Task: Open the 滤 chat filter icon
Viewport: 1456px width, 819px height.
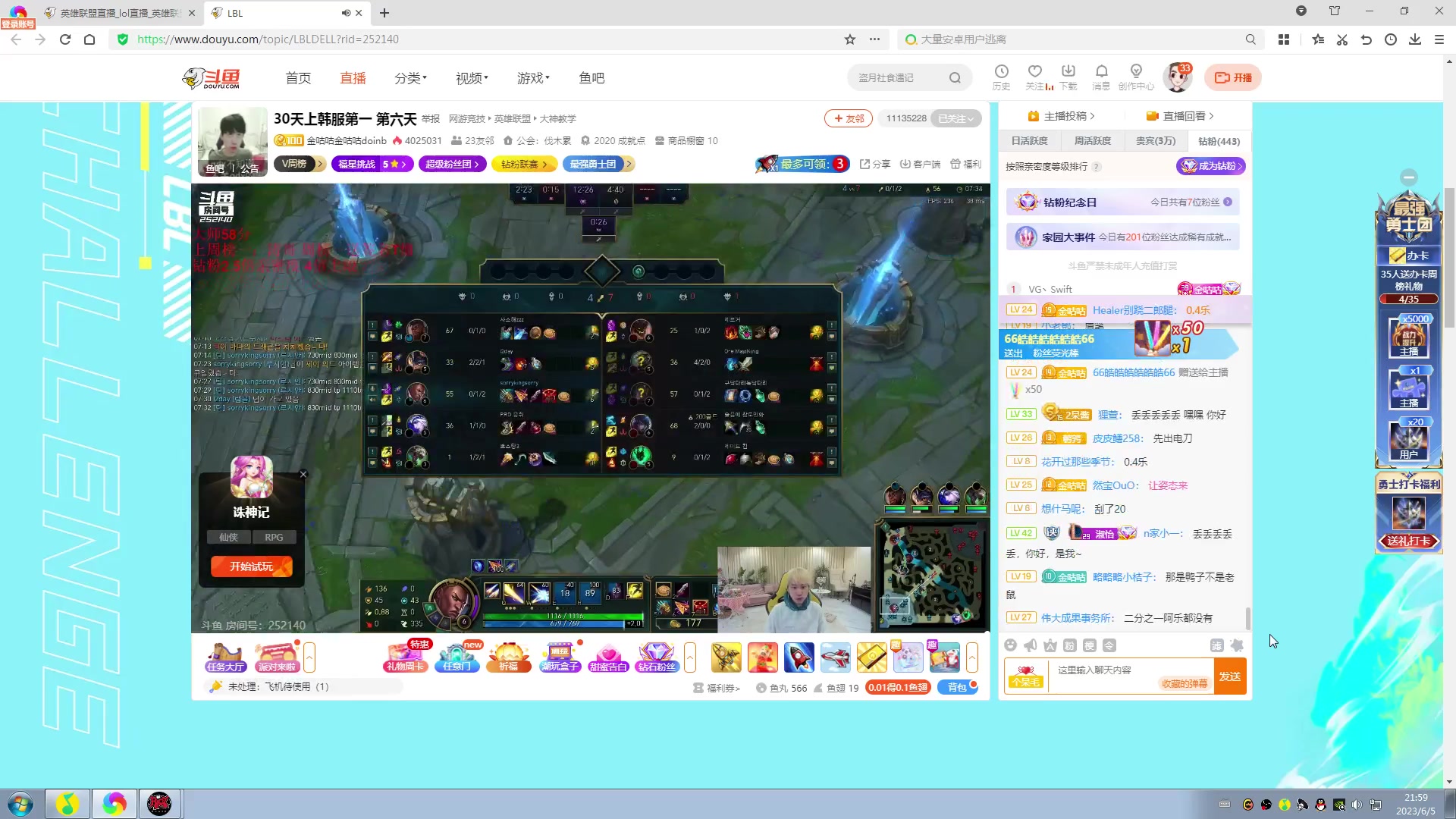Action: [1216, 645]
